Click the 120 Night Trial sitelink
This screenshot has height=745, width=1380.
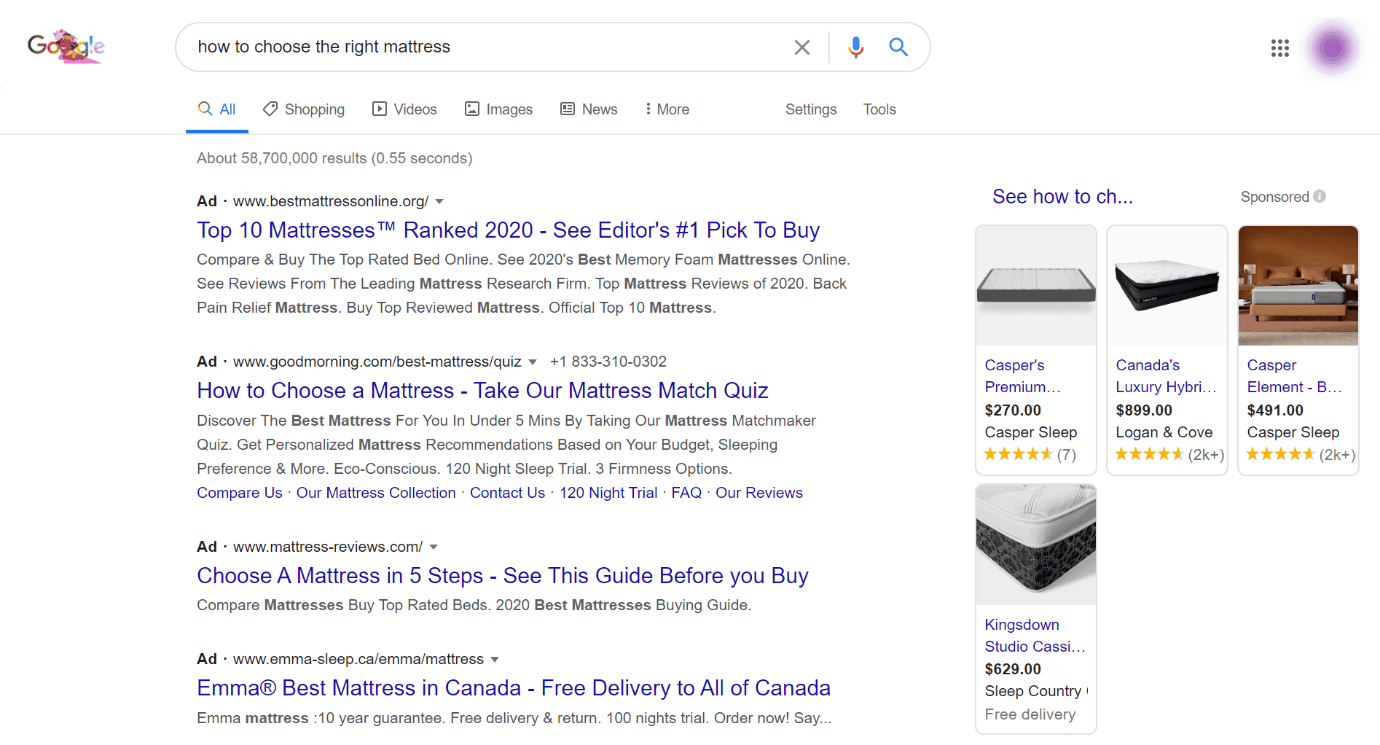608,492
